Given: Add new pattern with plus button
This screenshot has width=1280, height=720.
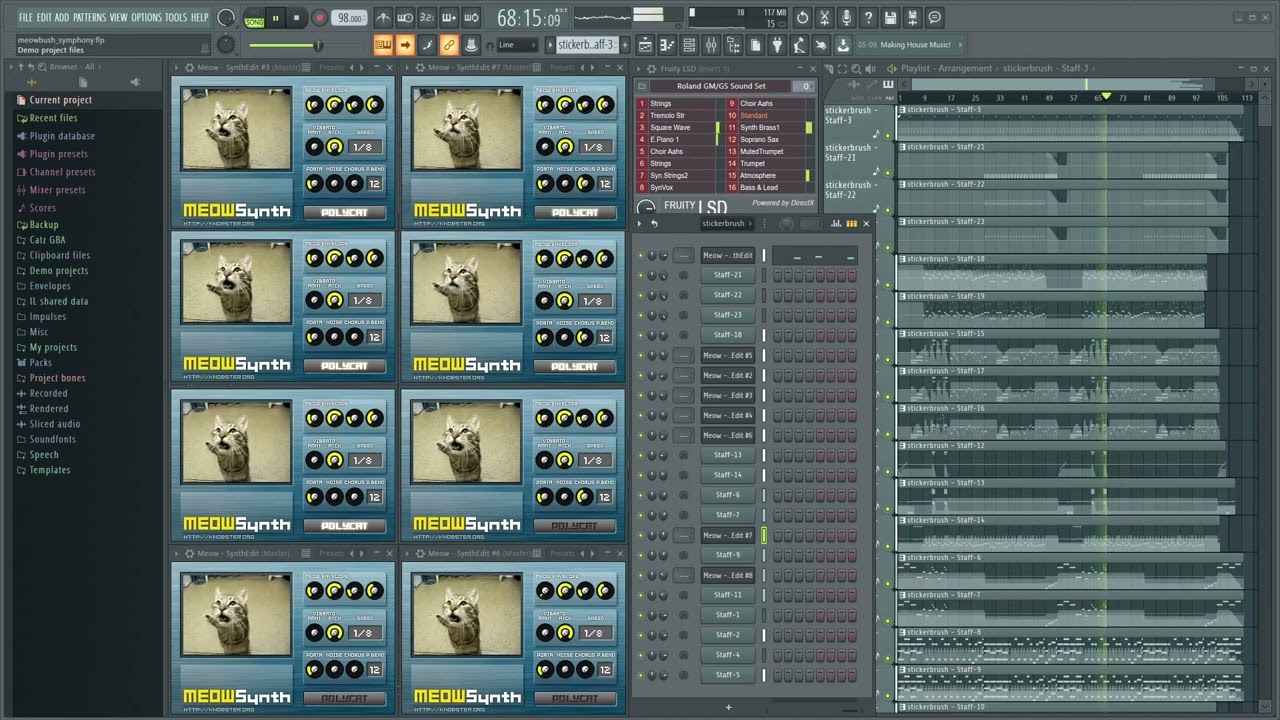Looking at the screenshot, I should pos(626,45).
